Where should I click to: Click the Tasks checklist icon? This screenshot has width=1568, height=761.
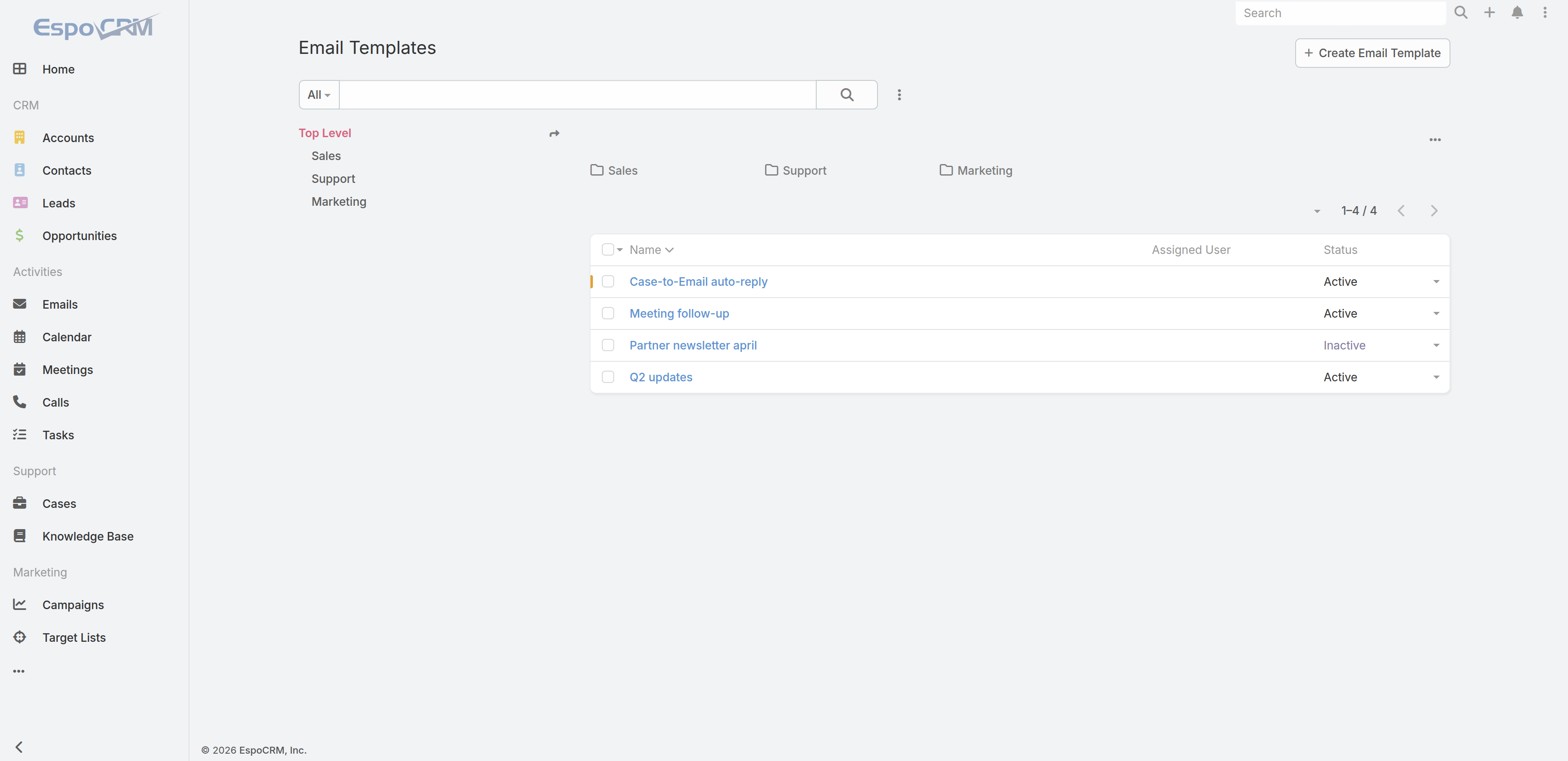pyautogui.click(x=20, y=435)
